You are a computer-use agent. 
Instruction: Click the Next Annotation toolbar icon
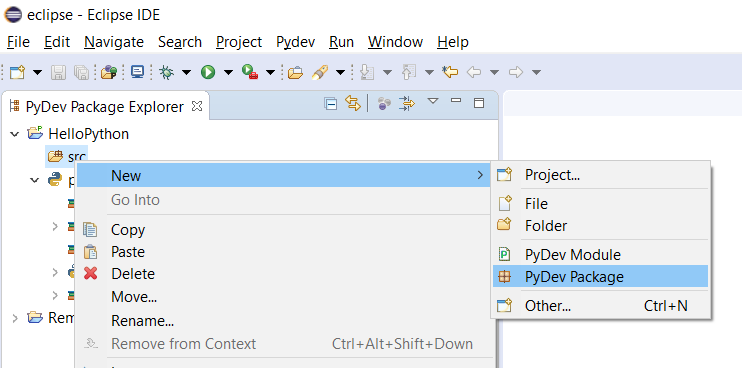click(367, 72)
